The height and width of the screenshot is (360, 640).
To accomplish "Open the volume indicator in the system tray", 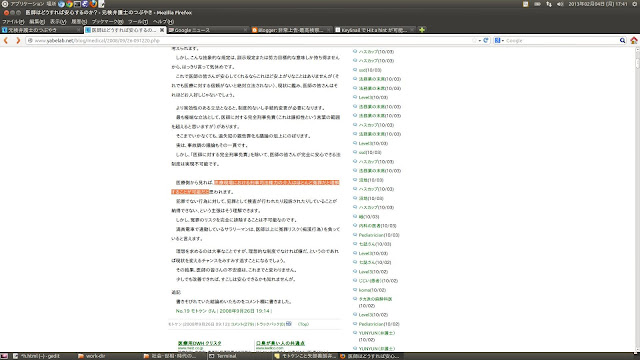I will click(x=560, y=4).
